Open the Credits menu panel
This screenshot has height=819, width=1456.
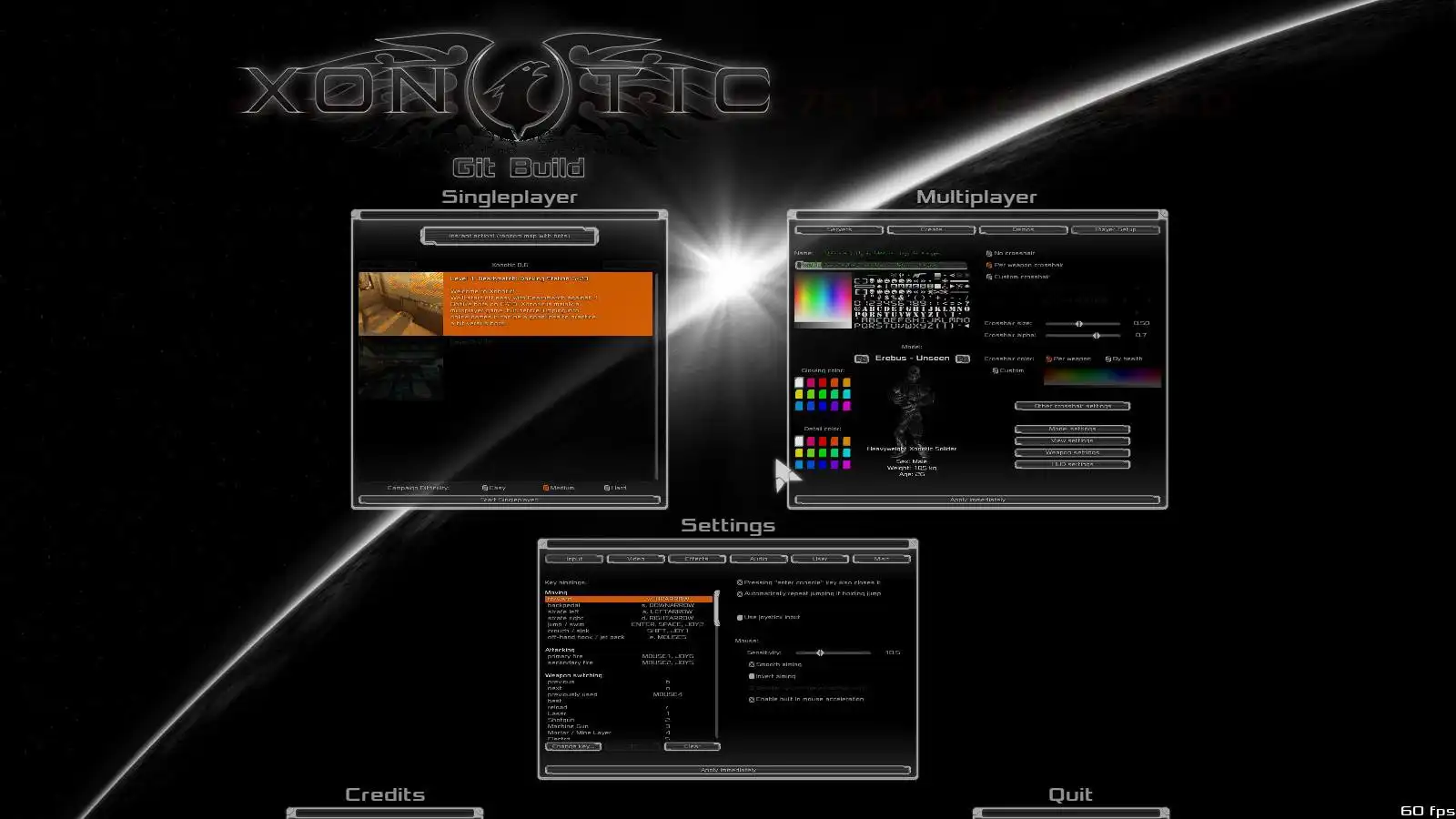click(385, 794)
